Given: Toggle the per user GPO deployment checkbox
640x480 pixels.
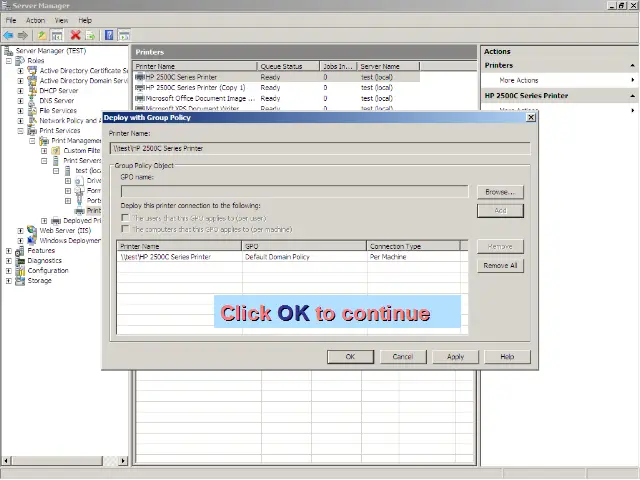Looking at the screenshot, I should point(125,218).
